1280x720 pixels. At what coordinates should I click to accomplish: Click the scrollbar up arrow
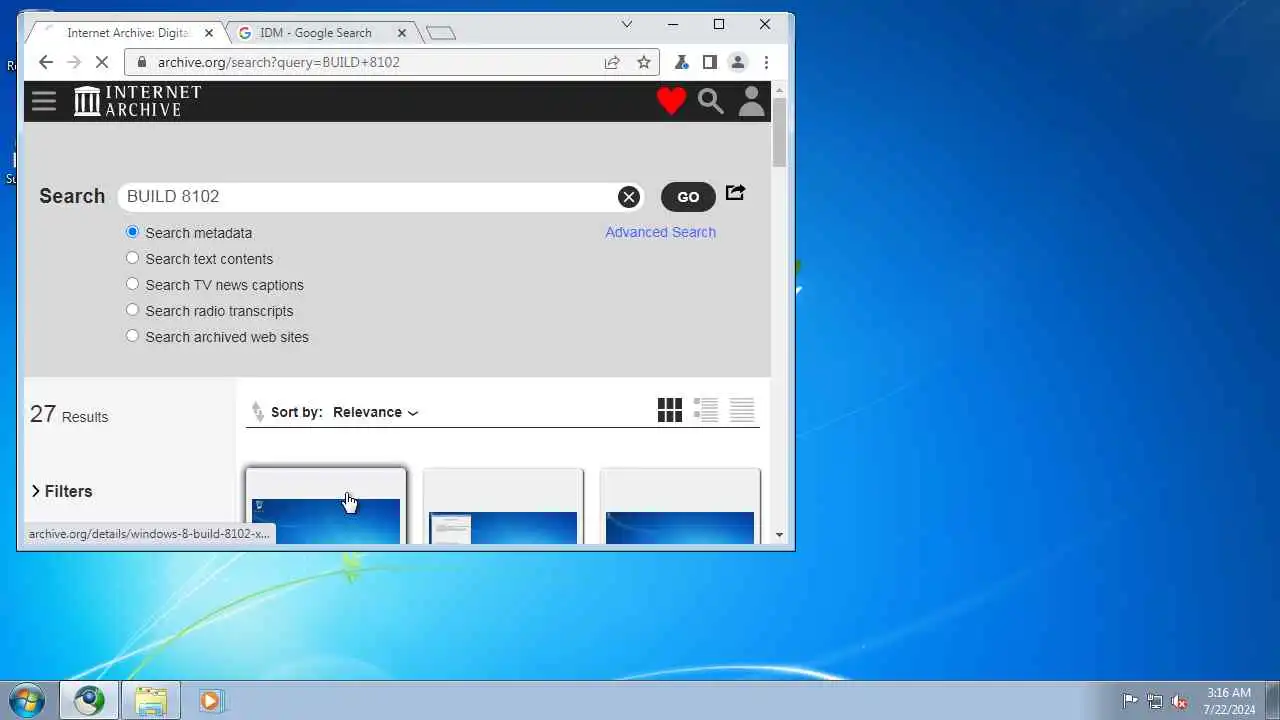point(780,90)
